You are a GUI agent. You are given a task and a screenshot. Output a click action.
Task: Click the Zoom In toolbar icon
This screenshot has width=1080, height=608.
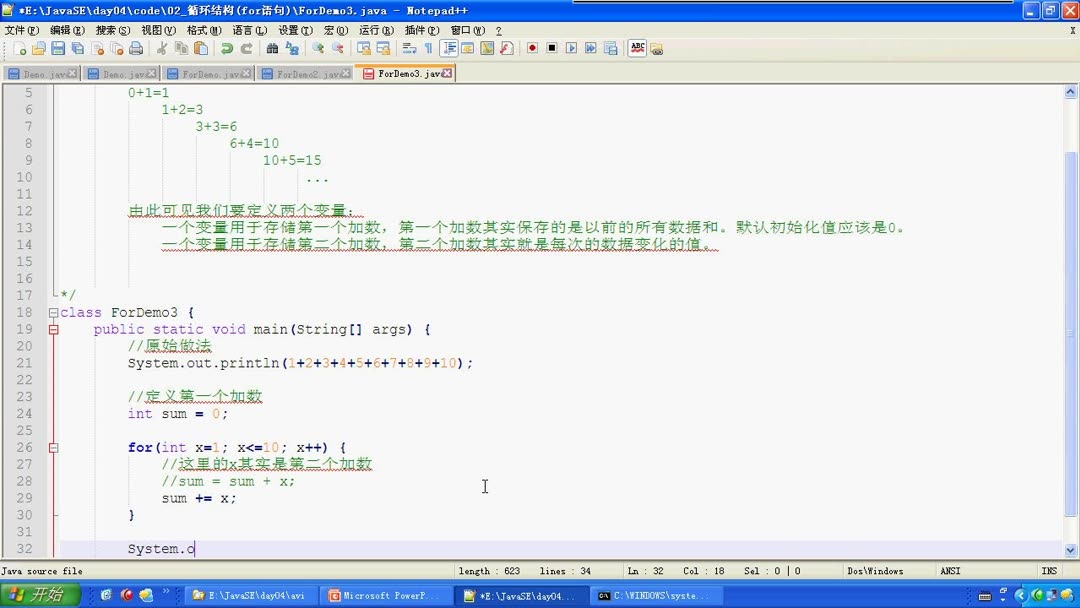point(318,47)
